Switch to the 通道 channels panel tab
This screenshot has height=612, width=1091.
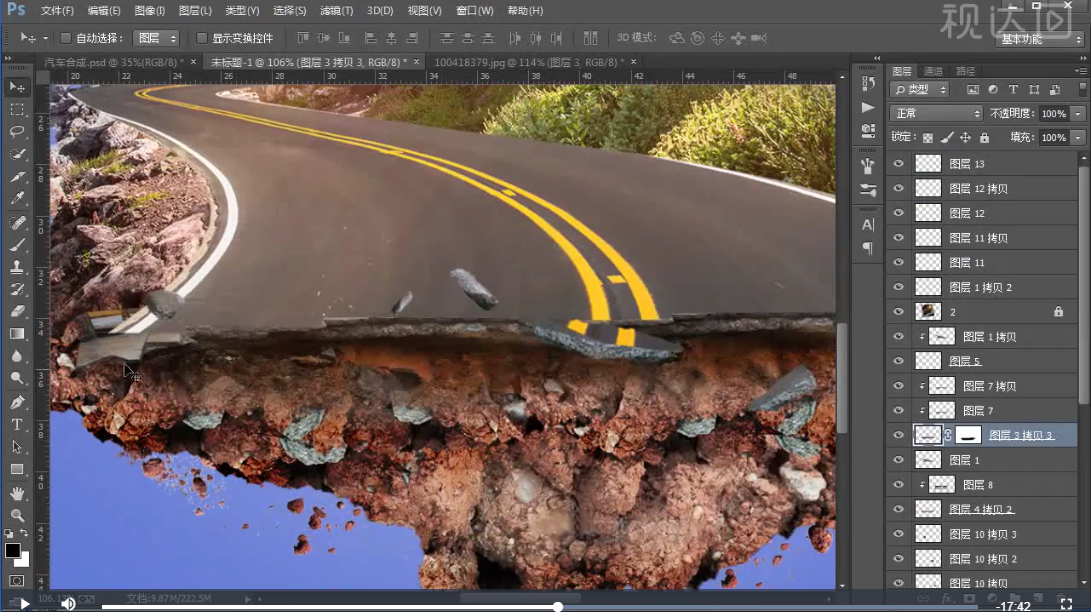(933, 71)
